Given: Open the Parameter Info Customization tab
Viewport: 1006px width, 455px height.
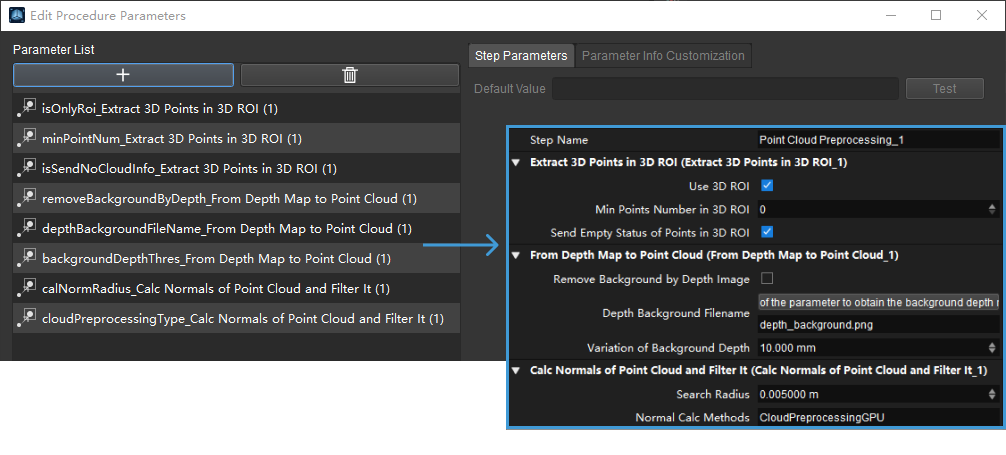Looking at the screenshot, I should pos(663,56).
